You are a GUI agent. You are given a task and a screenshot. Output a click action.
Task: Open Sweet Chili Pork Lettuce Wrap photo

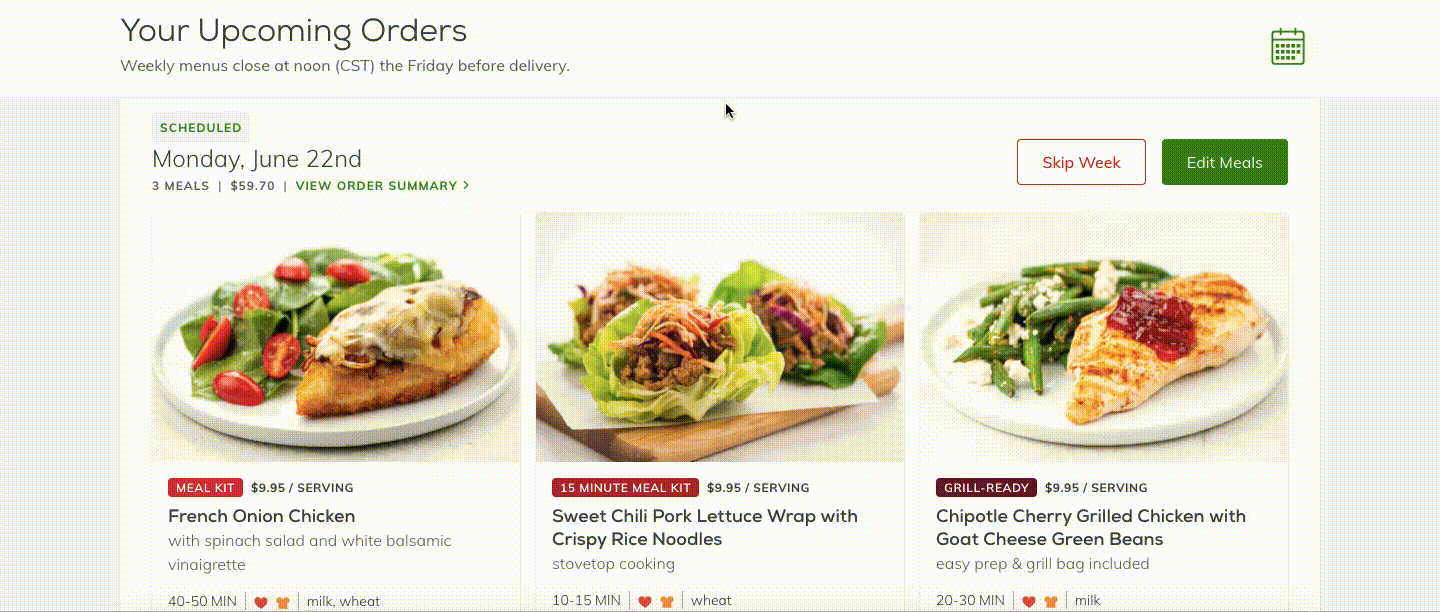coord(720,337)
